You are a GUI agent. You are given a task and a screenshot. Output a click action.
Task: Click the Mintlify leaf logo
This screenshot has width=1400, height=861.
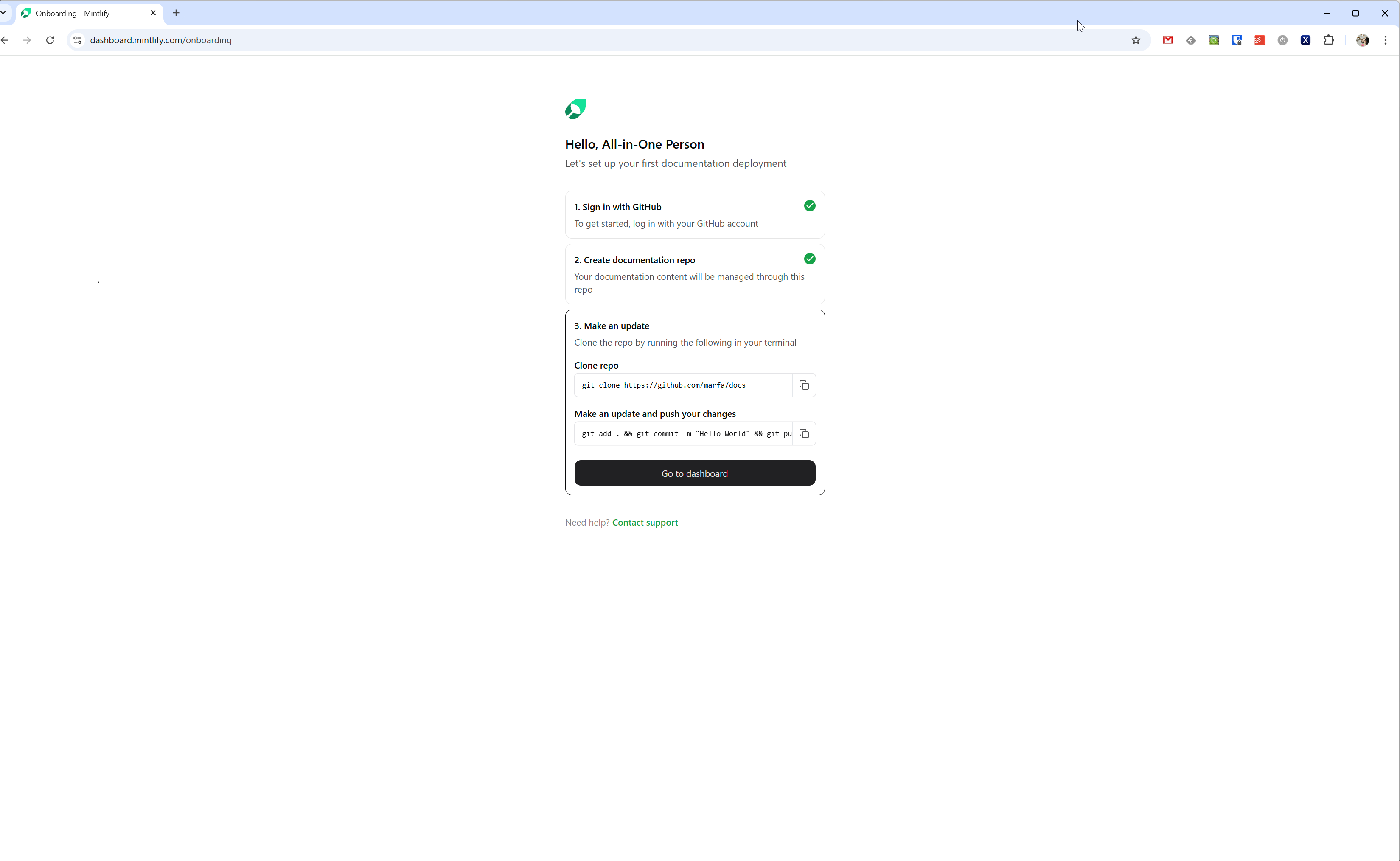coord(575,109)
